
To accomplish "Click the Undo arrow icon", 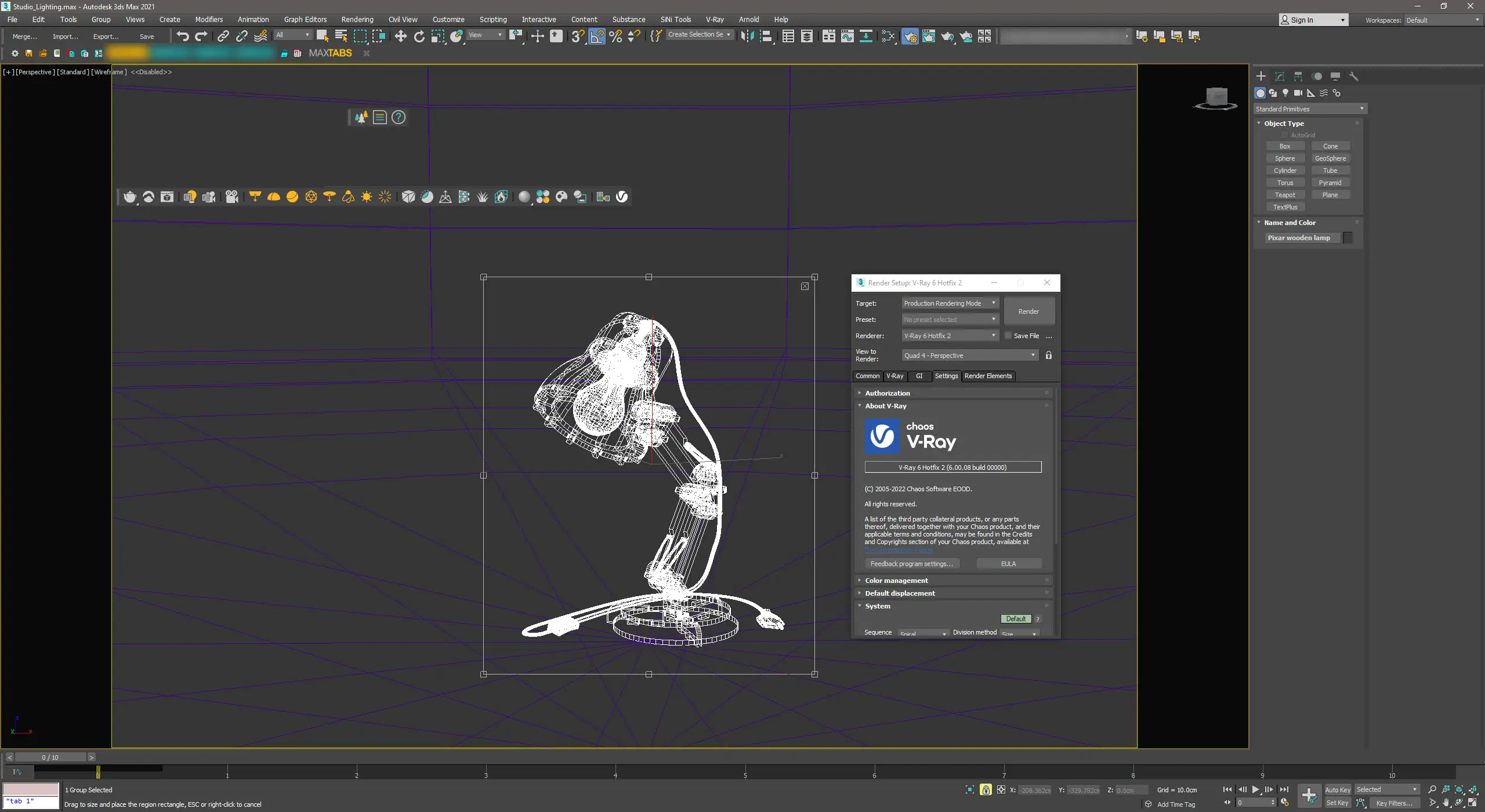I will 182,36.
